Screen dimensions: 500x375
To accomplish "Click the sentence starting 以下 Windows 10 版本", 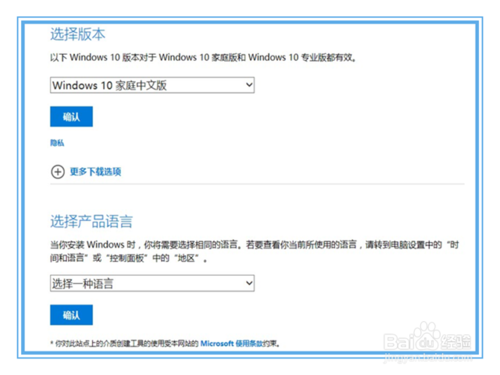I will (x=203, y=58).
